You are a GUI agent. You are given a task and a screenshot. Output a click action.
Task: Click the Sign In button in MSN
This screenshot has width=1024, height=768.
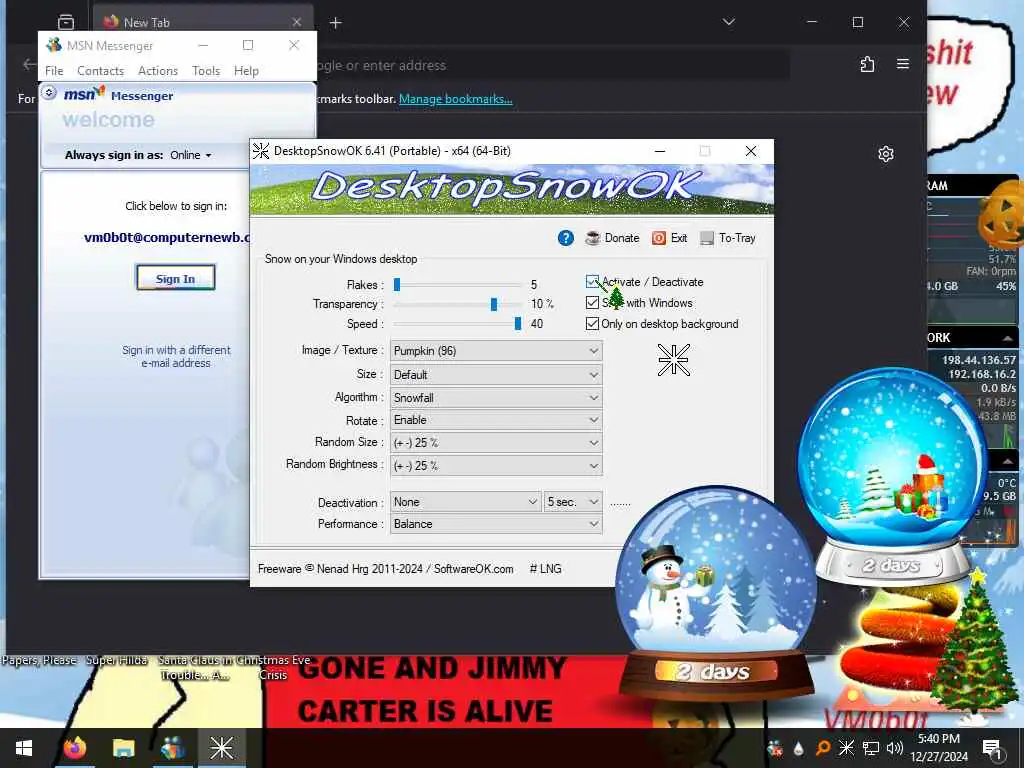pyautogui.click(x=175, y=278)
